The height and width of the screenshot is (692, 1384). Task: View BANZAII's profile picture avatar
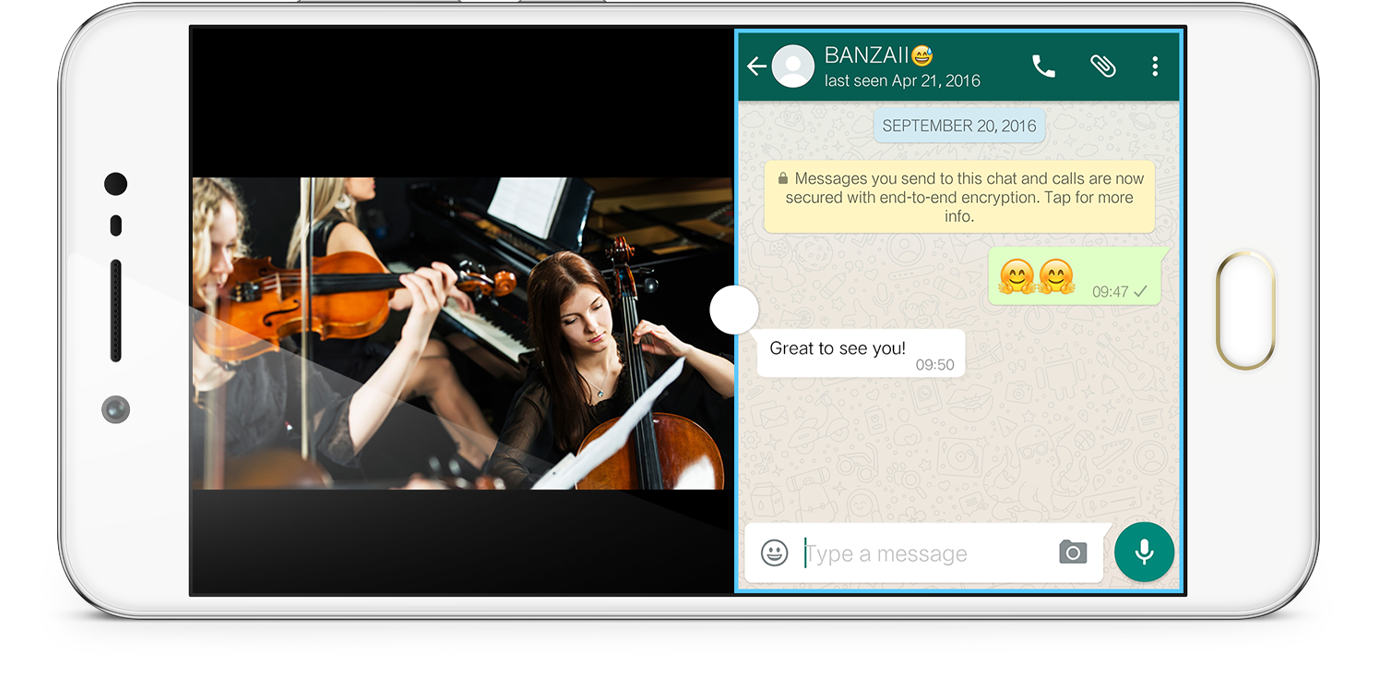click(793, 66)
